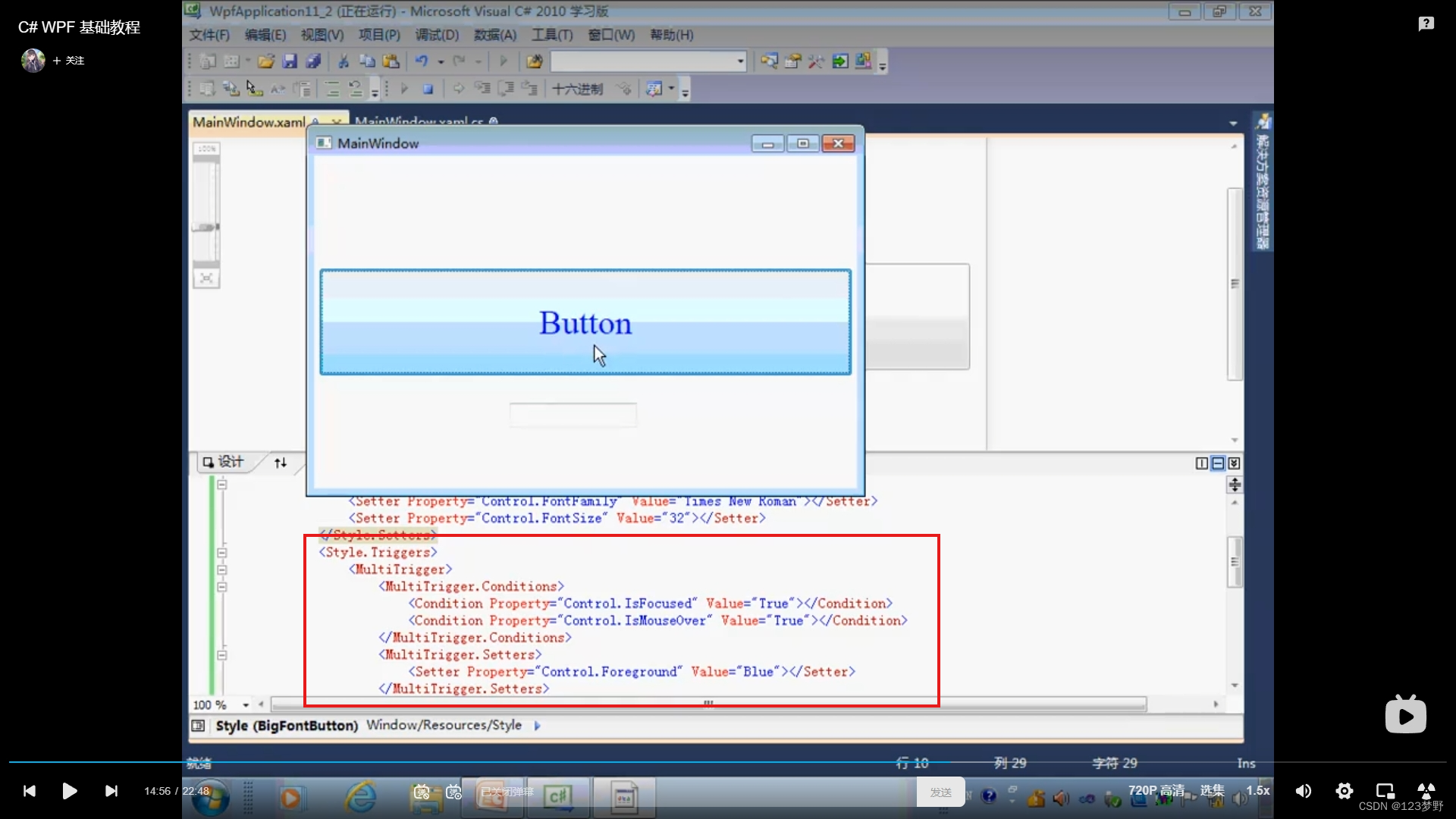Toggle the danmaku display icon
The width and height of the screenshot is (1456, 819).
click(x=422, y=792)
